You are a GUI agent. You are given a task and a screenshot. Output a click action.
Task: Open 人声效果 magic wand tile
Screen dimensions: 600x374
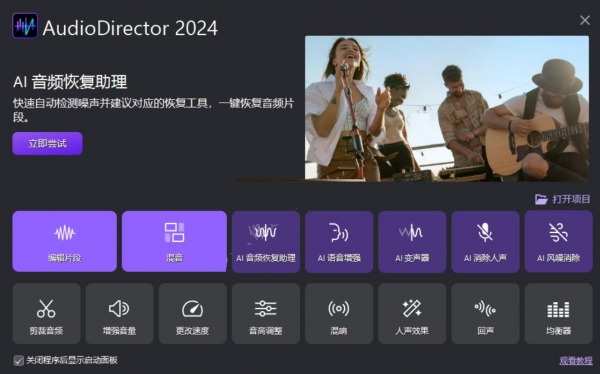tap(412, 314)
